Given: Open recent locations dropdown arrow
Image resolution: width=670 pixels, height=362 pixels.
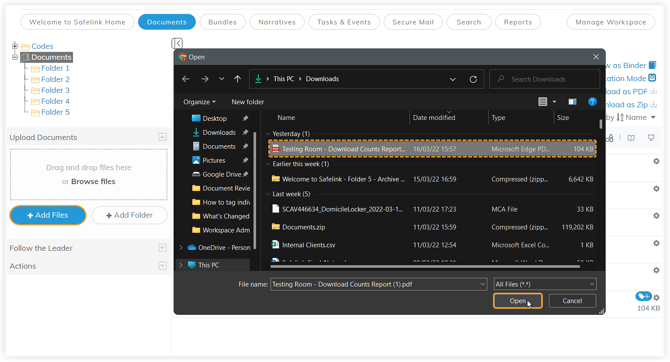Looking at the screenshot, I should 221,79.
